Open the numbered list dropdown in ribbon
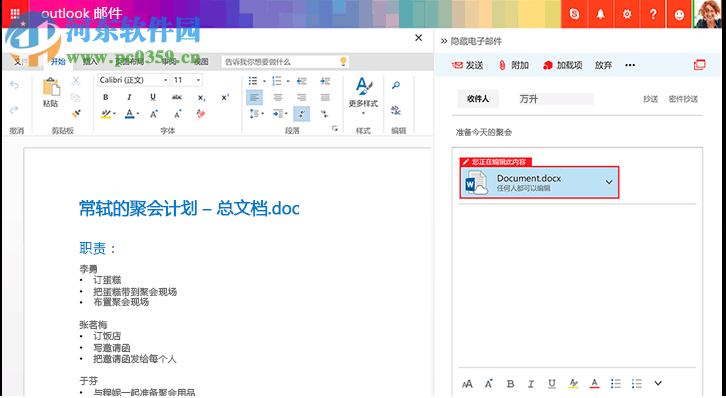Screen dimensions: 726x398 pos(288,81)
